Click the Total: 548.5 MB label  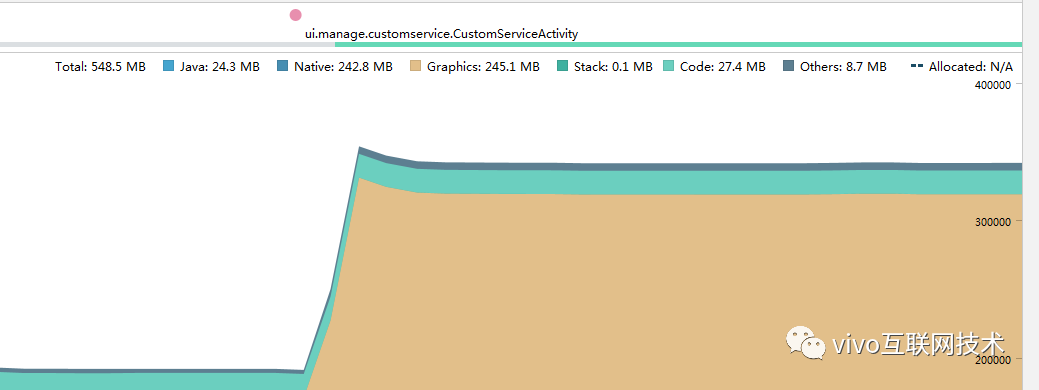pos(101,66)
